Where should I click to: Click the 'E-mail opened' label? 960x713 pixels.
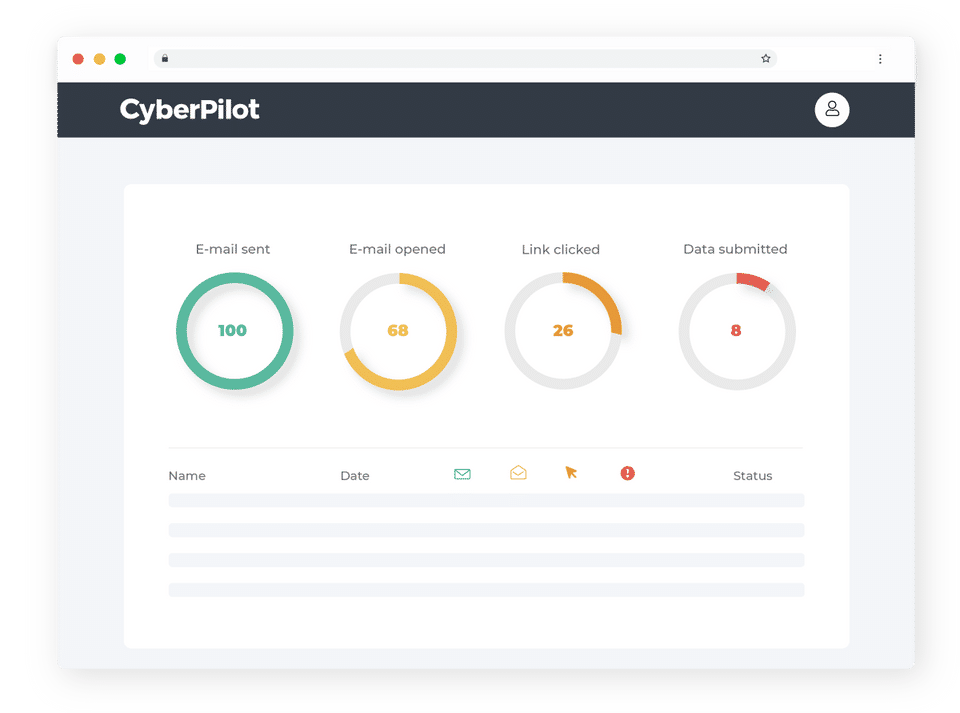(397, 249)
